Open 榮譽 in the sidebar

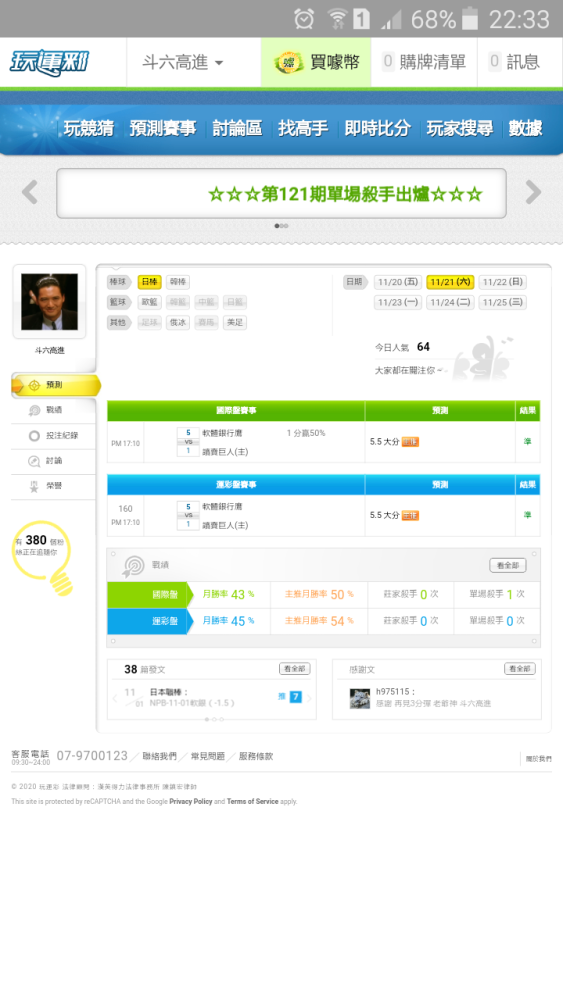[x=54, y=486]
